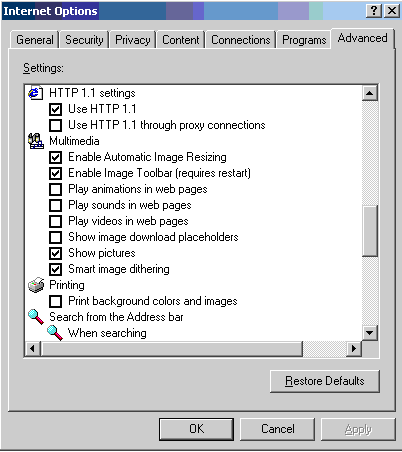This screenshot has height=452, width=402.
Task: Click the Multimedia category icon
Action: (x=36, y=141)
